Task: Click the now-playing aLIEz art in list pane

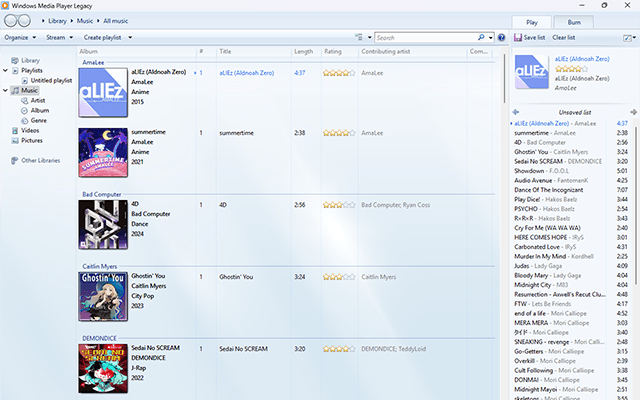Action: (532, 72)
